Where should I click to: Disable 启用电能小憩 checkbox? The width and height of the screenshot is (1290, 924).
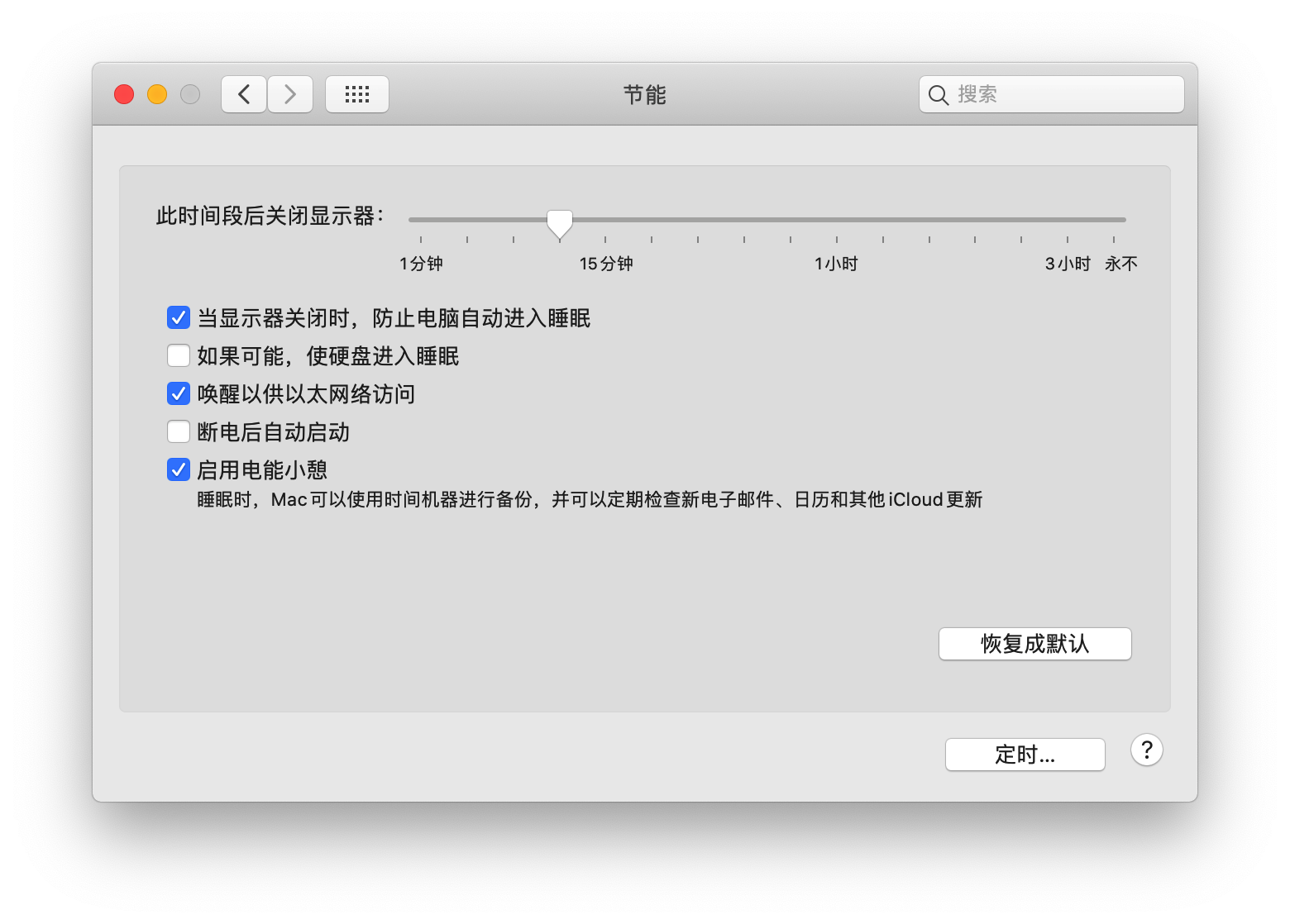(179, 469)
